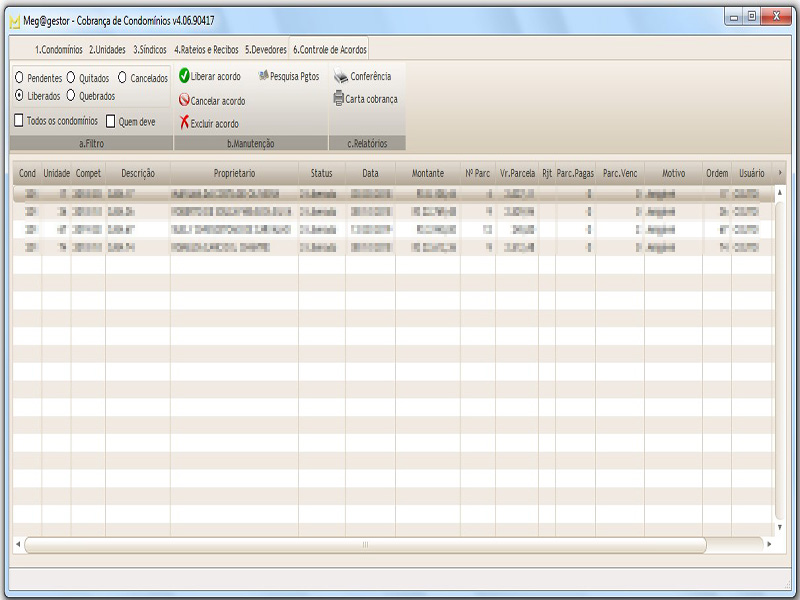Click the horizontal scrollbar at grid bottom
800x600 pixels.
coord(365,545)
